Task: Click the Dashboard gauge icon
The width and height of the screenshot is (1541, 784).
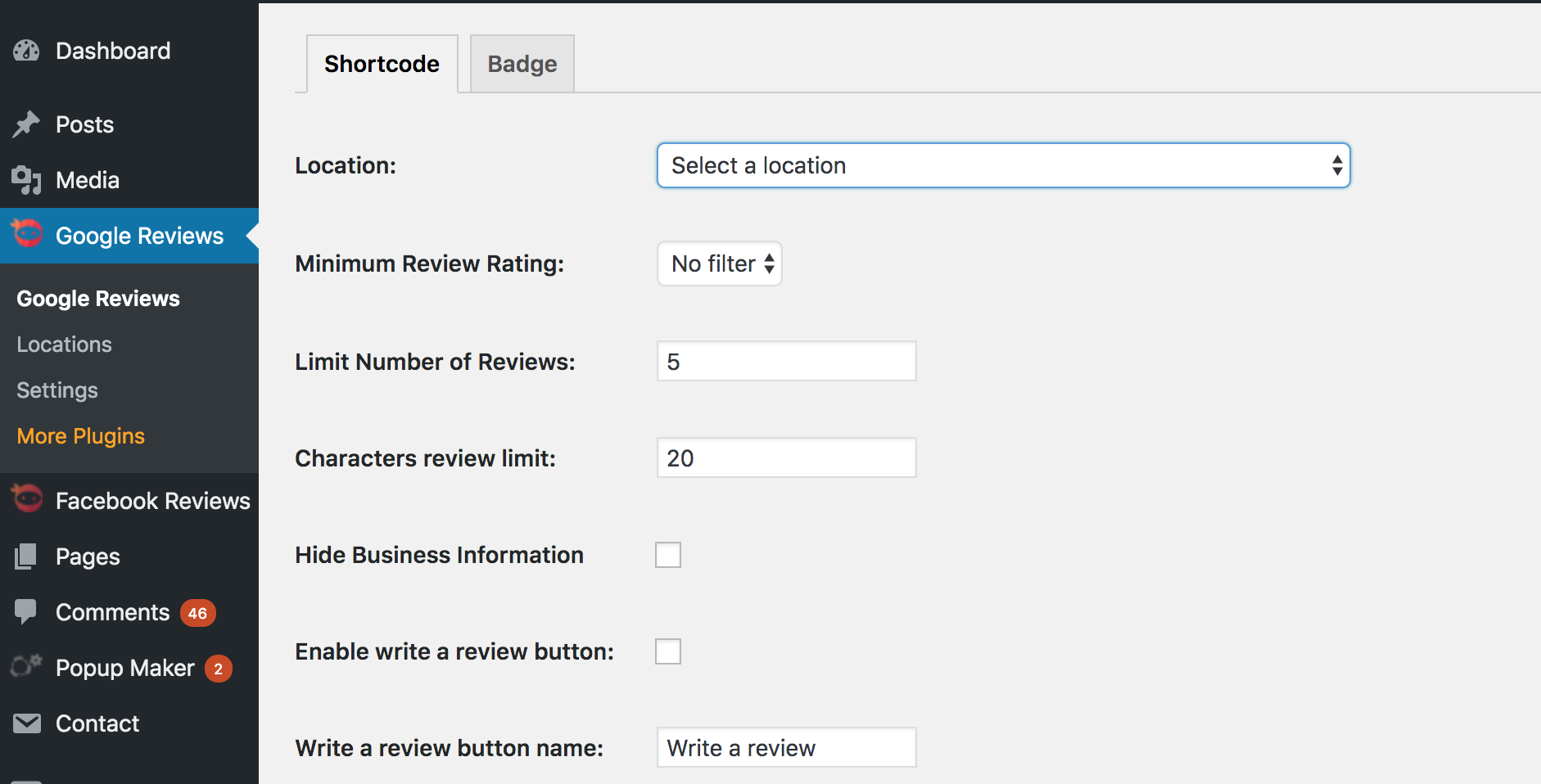Action: point(26,51)
